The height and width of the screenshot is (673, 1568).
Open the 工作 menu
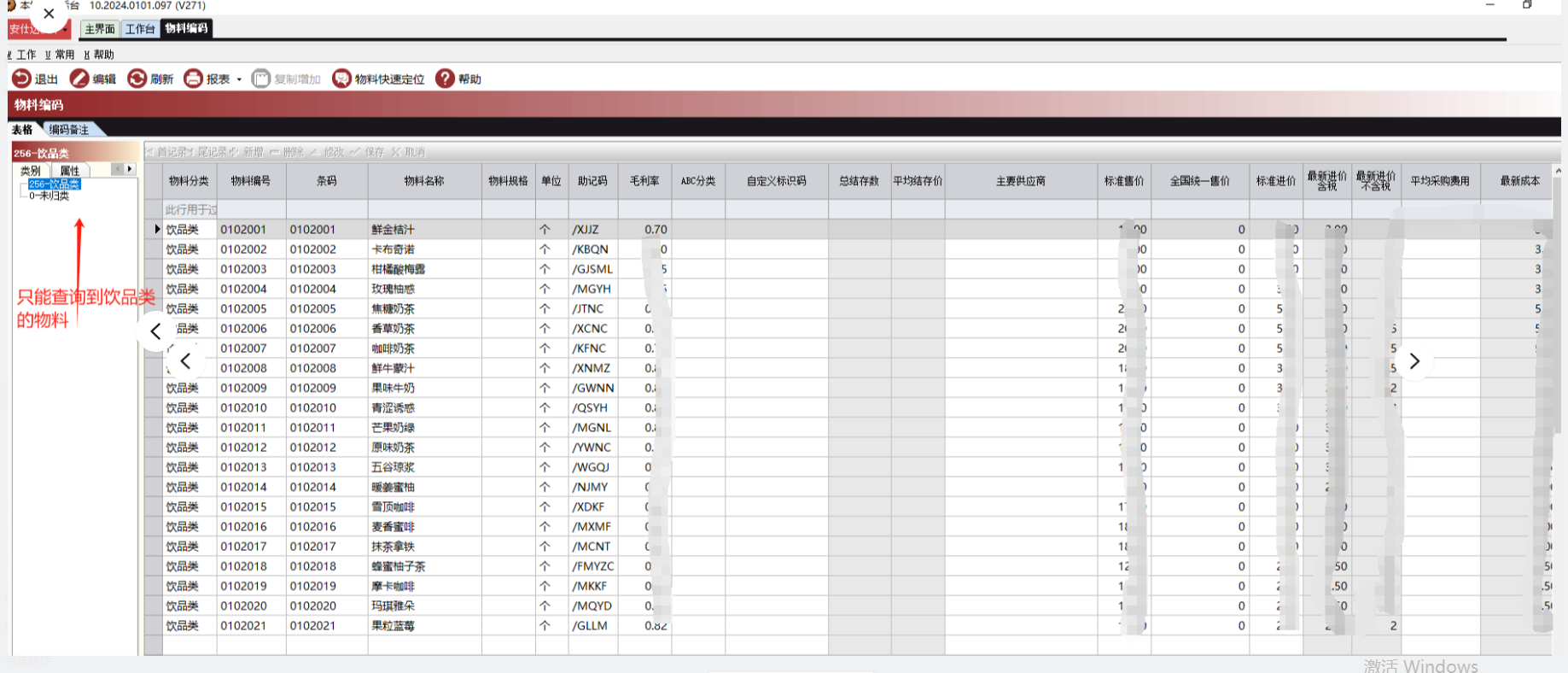tap(23, 55)
